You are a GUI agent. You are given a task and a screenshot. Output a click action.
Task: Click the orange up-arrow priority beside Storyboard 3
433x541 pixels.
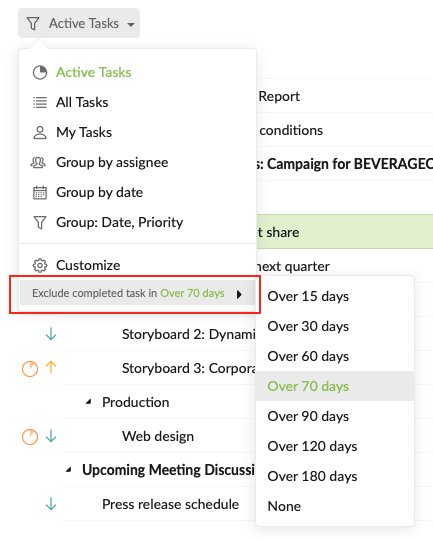(x=51, y=367)
